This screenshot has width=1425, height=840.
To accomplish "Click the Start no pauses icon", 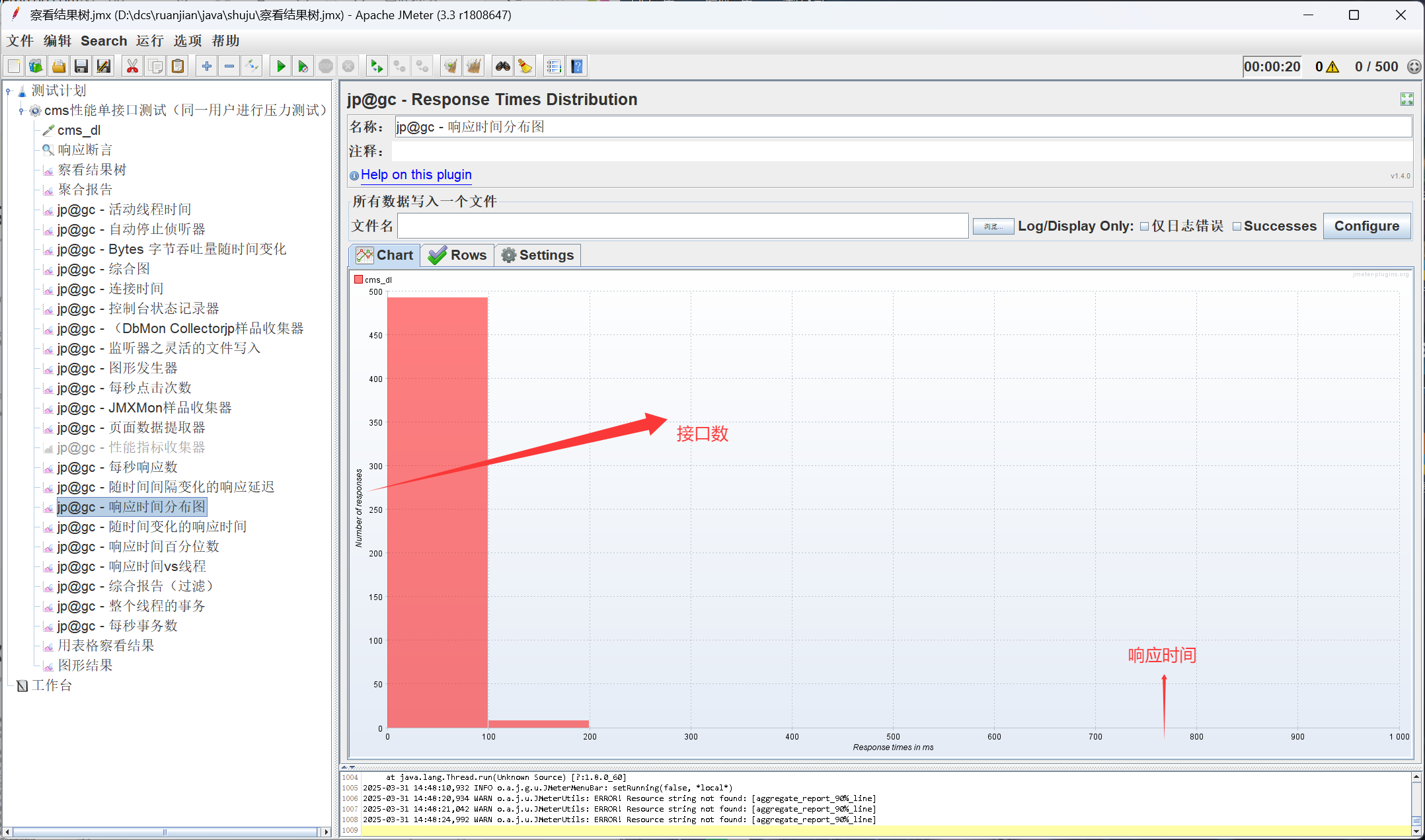I will pos(303,66).
